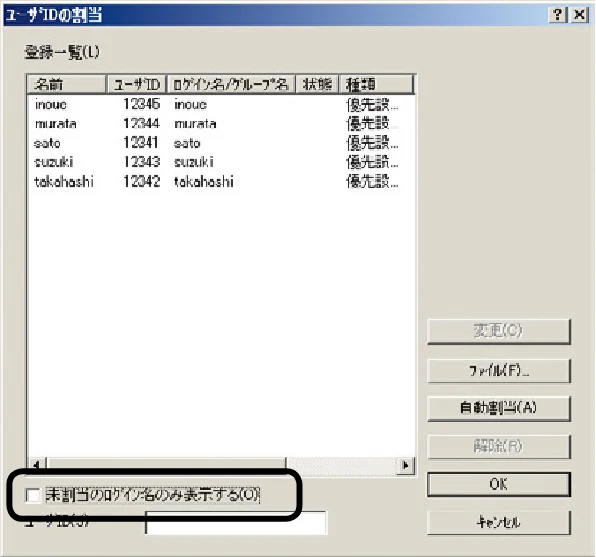Click the help question mark icon
The height and width of the screenshot is (557, 596).
pos(558,15)
